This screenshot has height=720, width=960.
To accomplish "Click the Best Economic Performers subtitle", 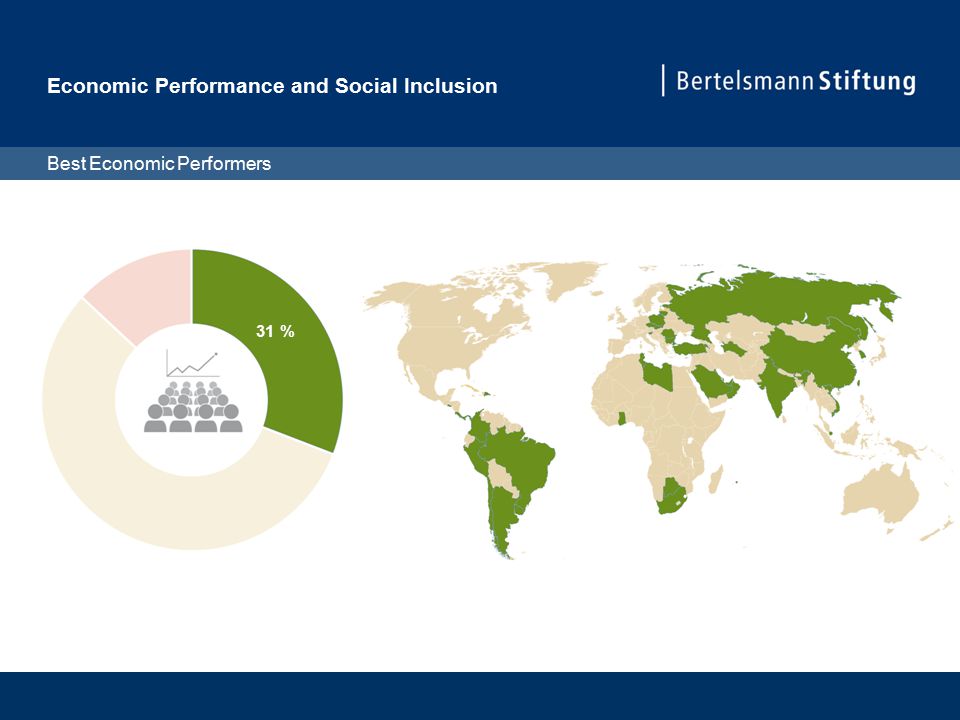I will point(159,163).
